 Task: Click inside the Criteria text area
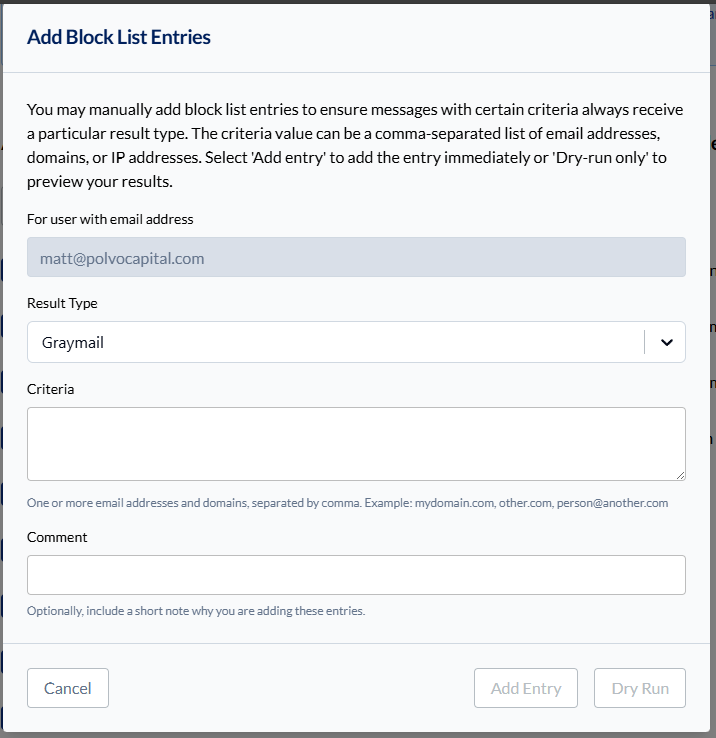[x=355, y=443]
